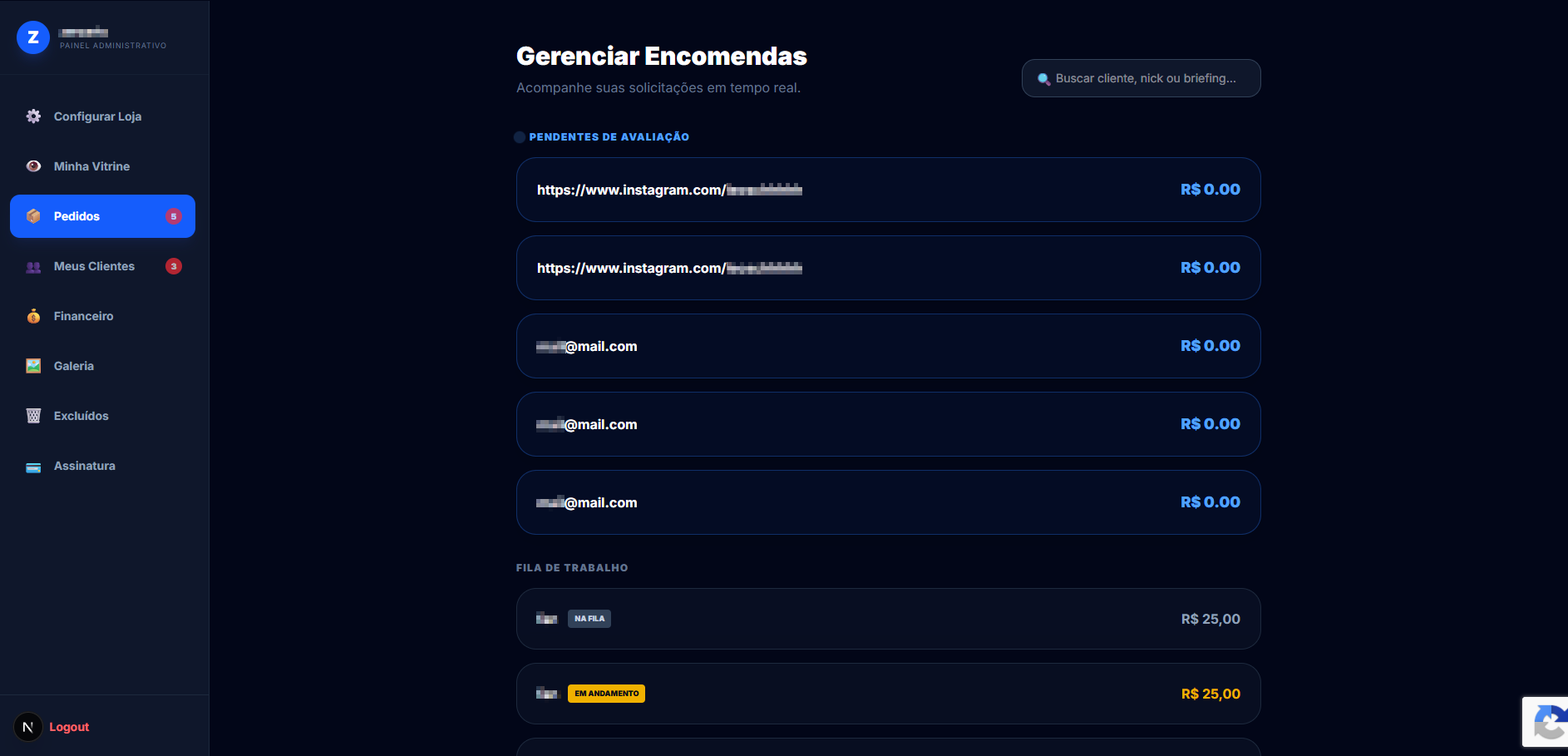Click R$ 25,00 on EM ANDAMENTO order
The height and width of the screenshot is (756, 1568).
tap(1211, 694)
